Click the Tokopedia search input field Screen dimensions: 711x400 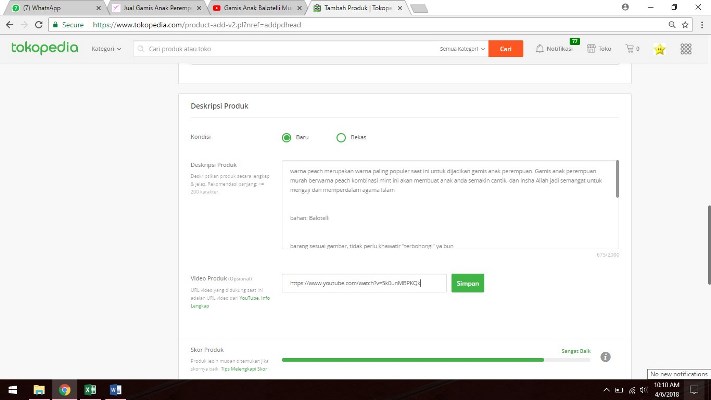tap(290, 49)
